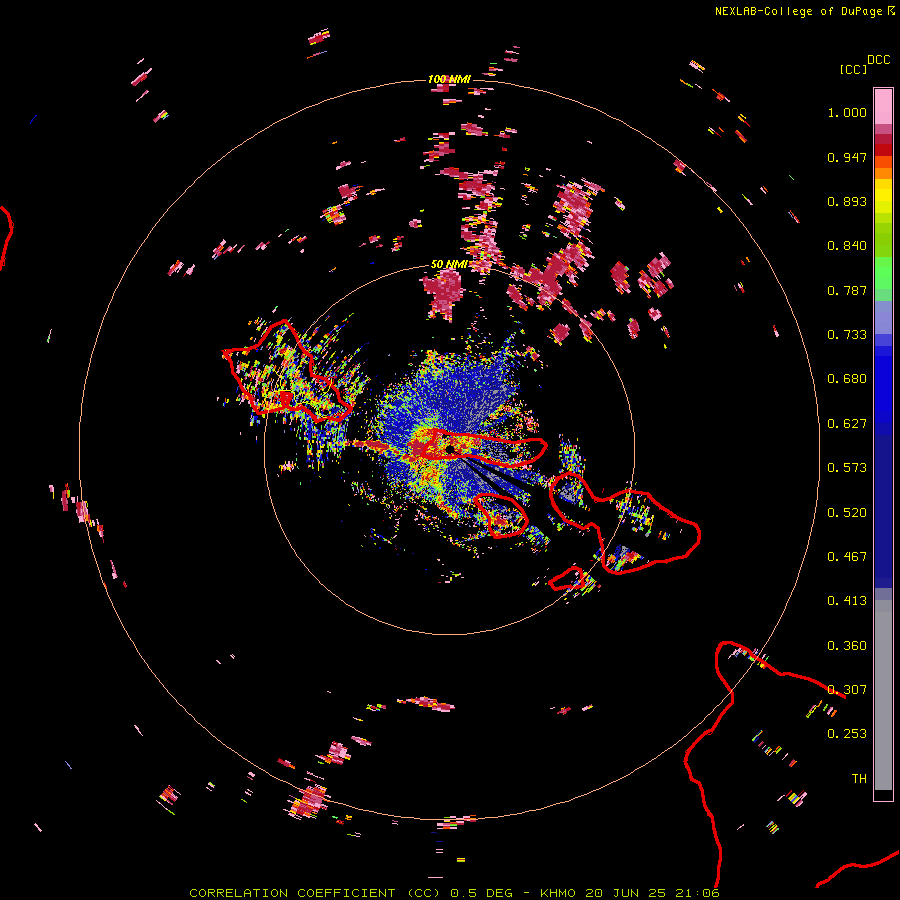The width and height of the screenshot is (900, 900).
Task: Click the black radar site dot at center
Action: pyautogui.click(x=450, y=449)
